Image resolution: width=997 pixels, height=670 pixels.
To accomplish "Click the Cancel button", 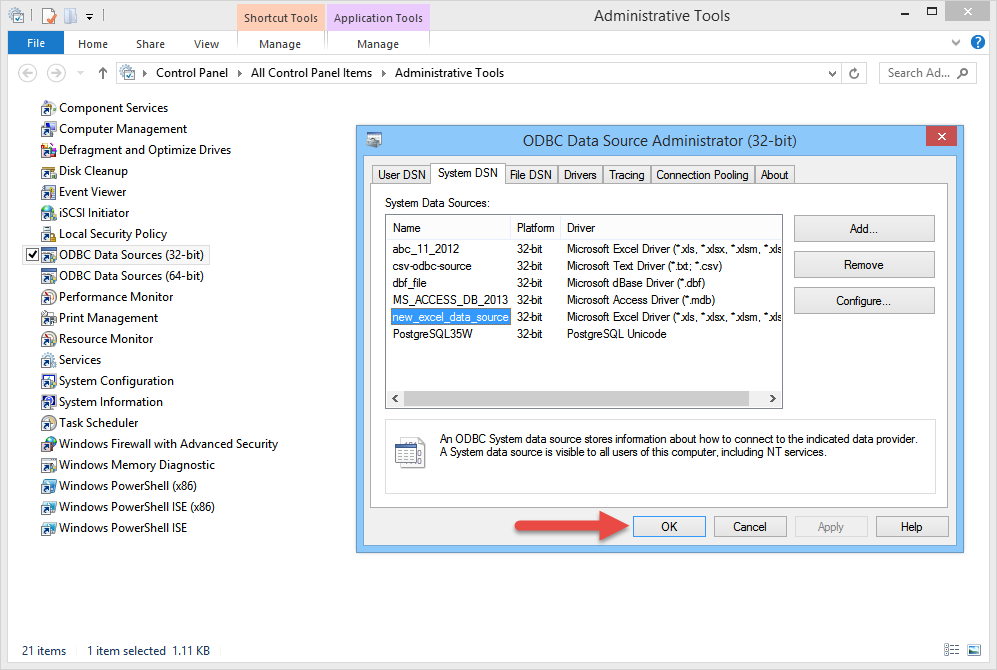I will (750, 526).
